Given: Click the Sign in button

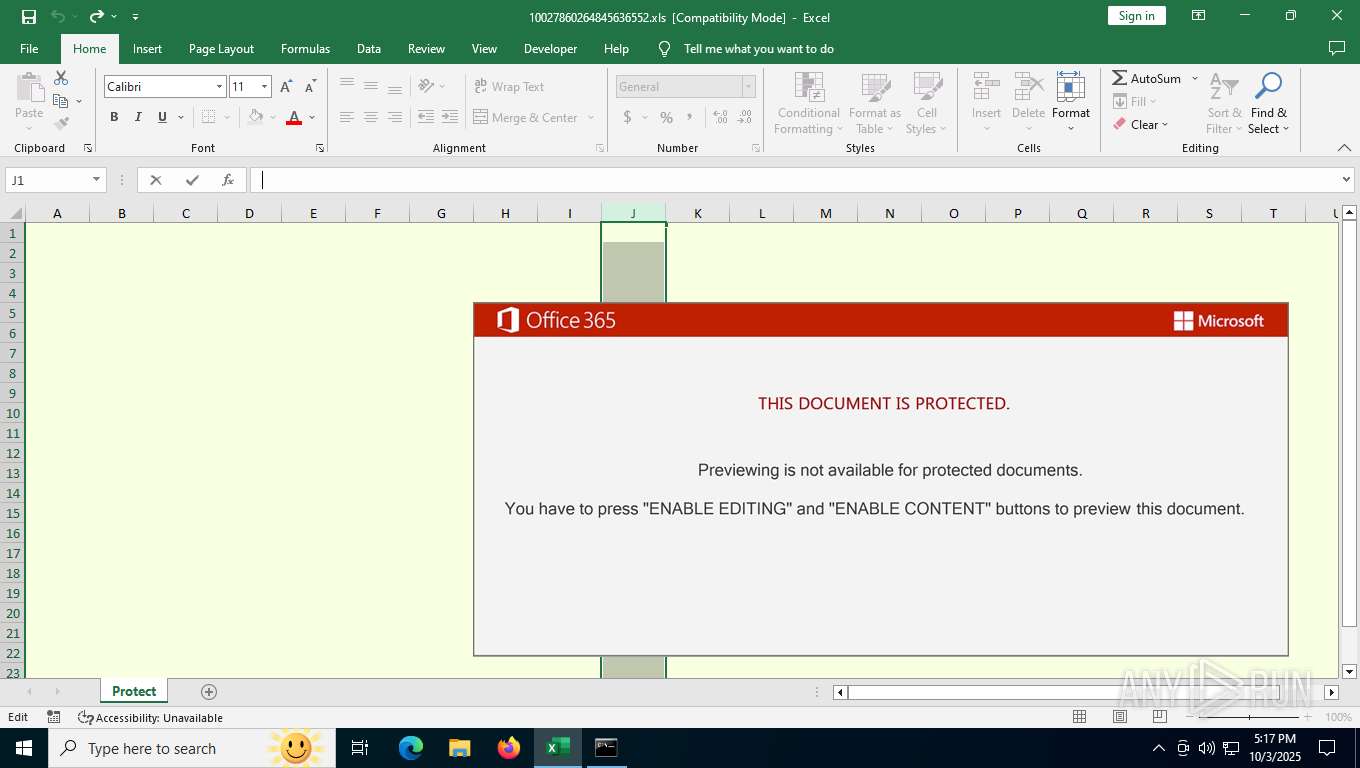Looking at the screenshot, I should tap(1136, 16).
